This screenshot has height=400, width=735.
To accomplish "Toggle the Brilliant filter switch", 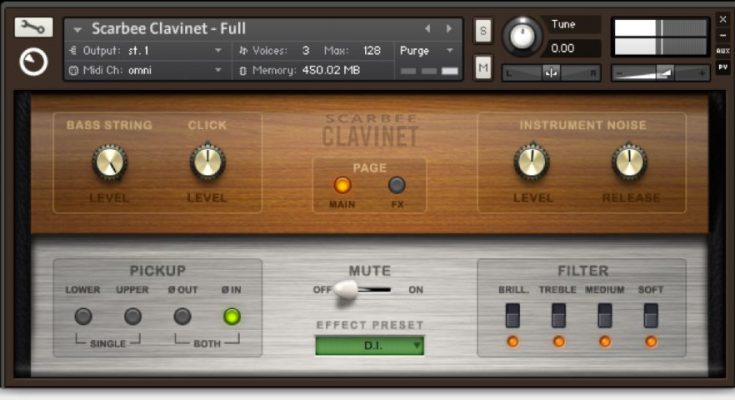I will tap(512, 316).
